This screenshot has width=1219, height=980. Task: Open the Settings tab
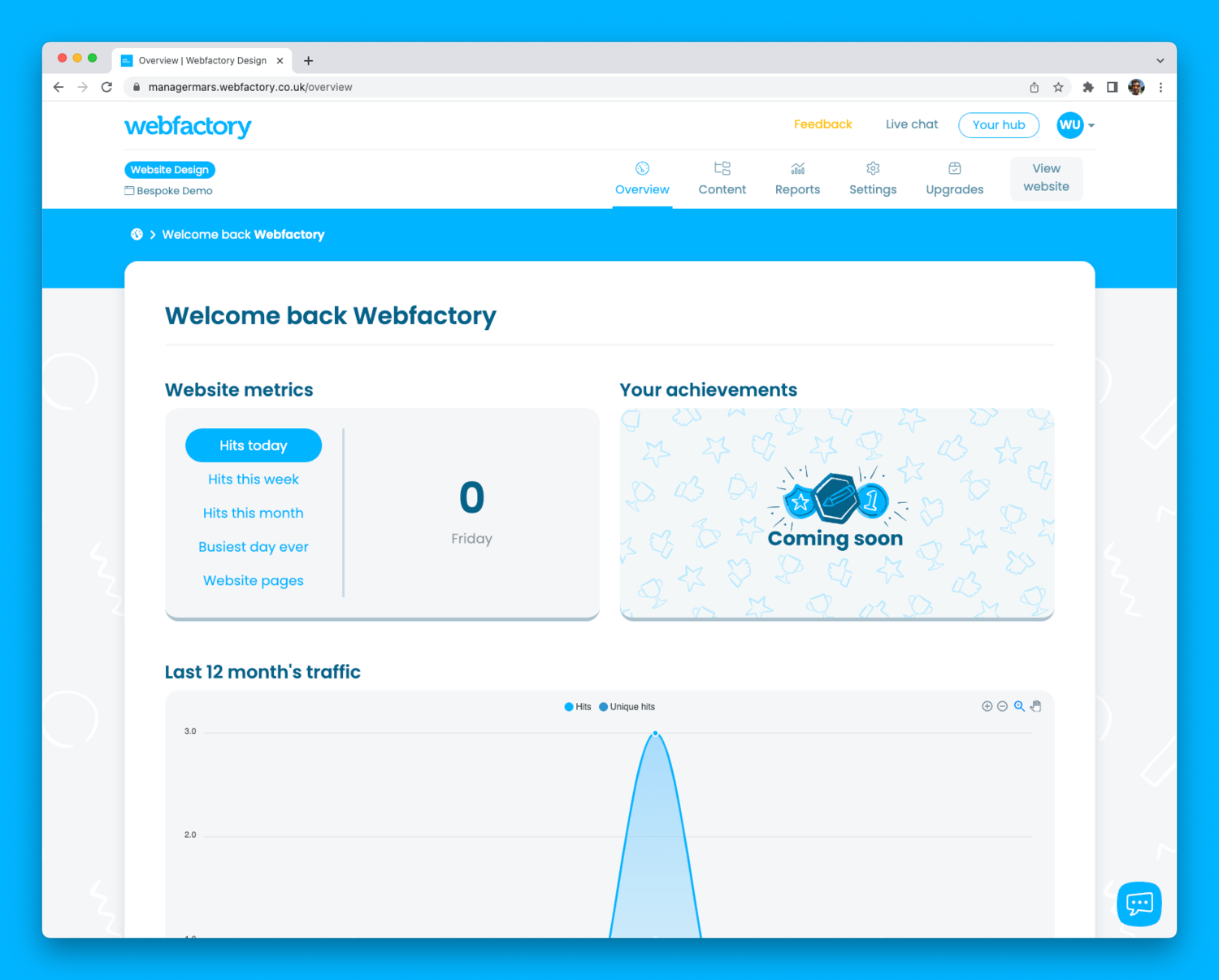tap(873, 179)
